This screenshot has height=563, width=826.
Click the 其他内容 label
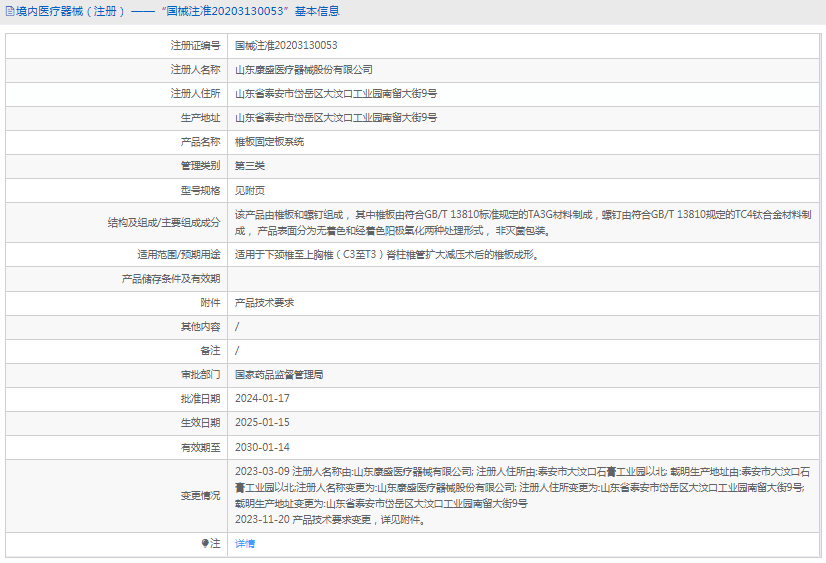(x=201, y=327)
